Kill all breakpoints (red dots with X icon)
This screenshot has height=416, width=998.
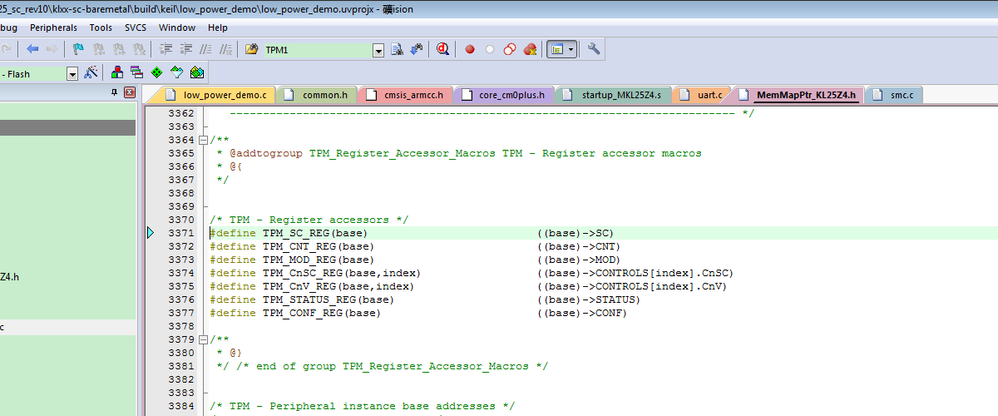point(530,50)
